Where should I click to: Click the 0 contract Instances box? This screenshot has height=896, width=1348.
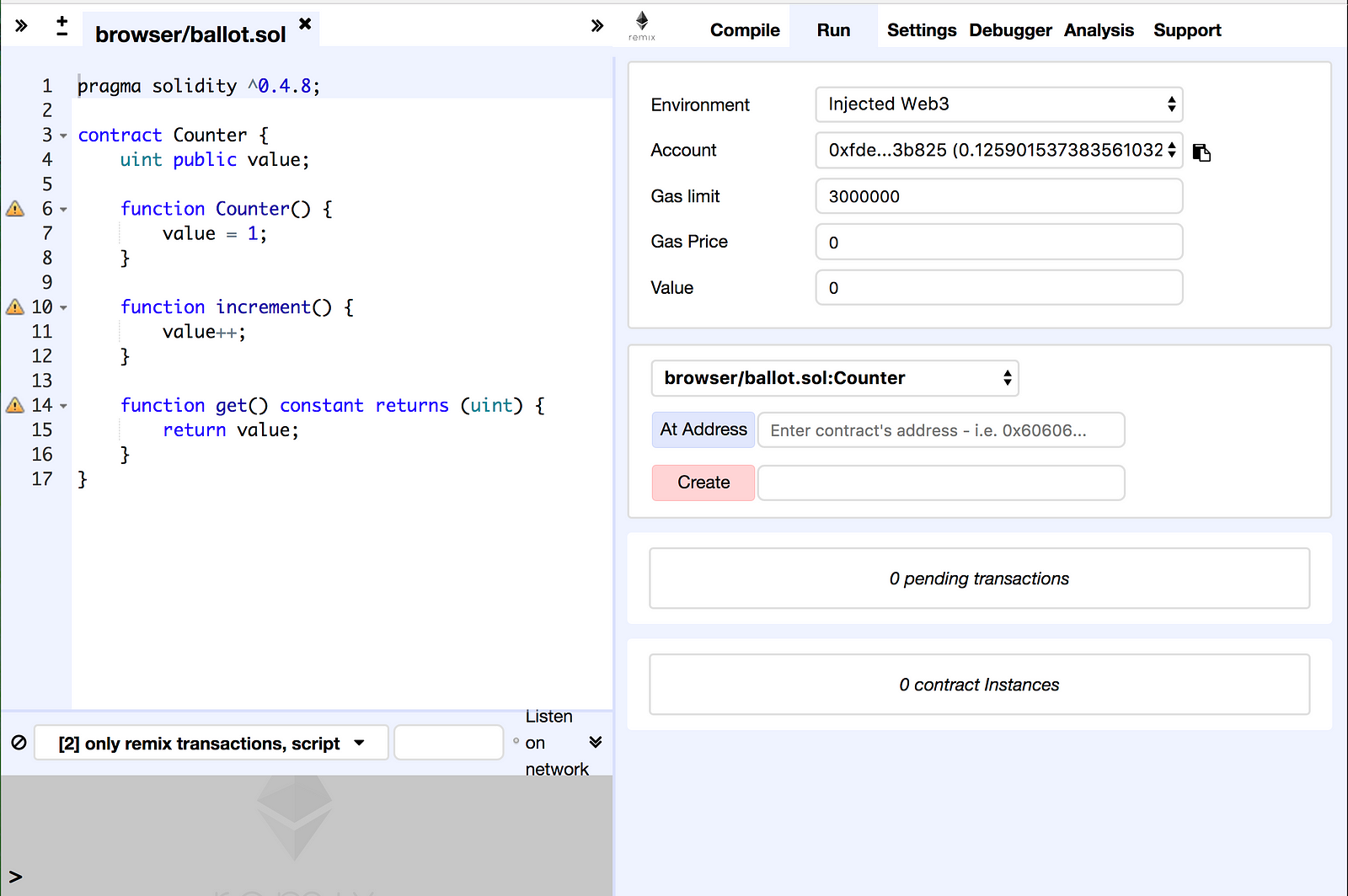[x=979, y=685]
